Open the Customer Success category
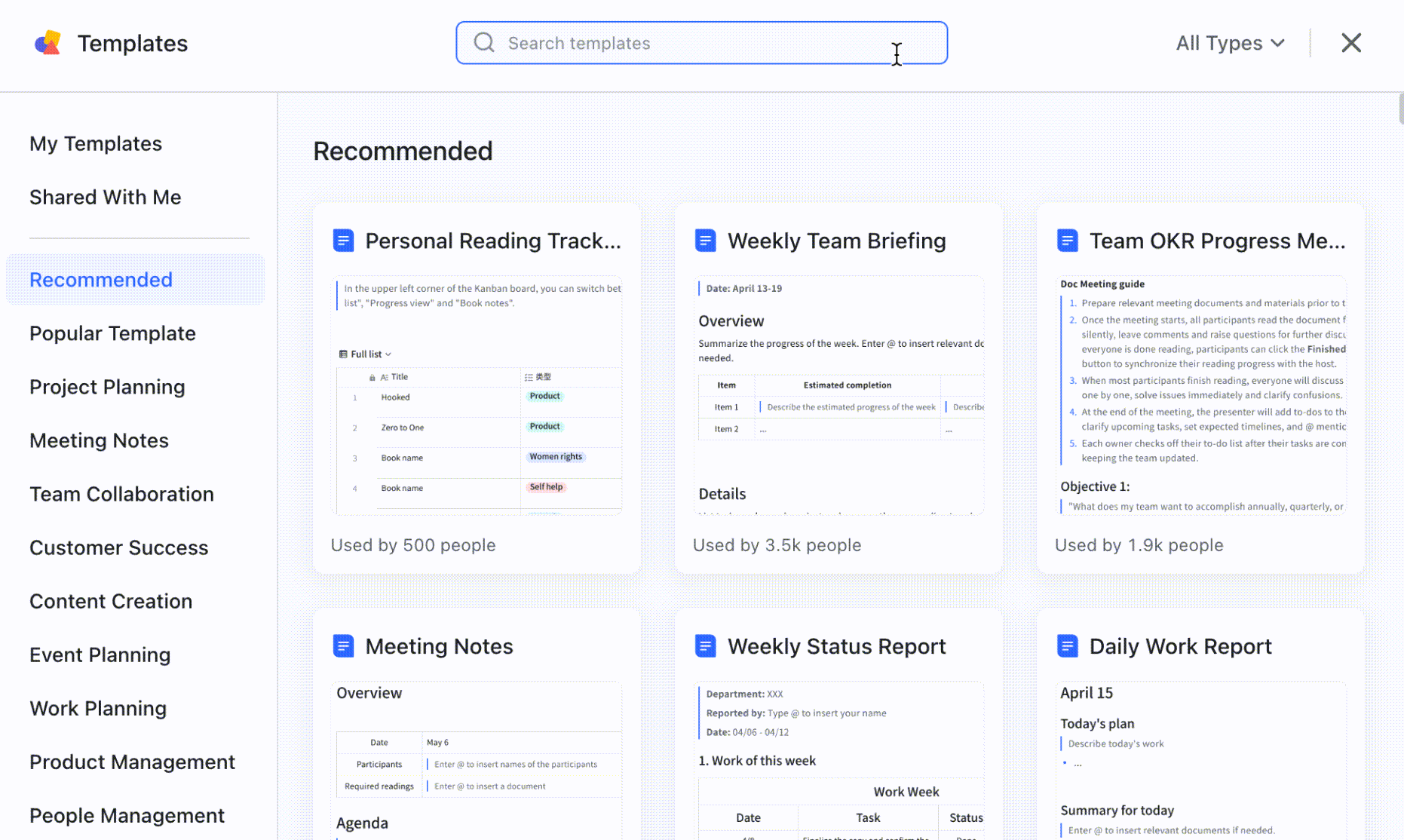The width and height of the screenshot is (1404, 840). point(118,547)
